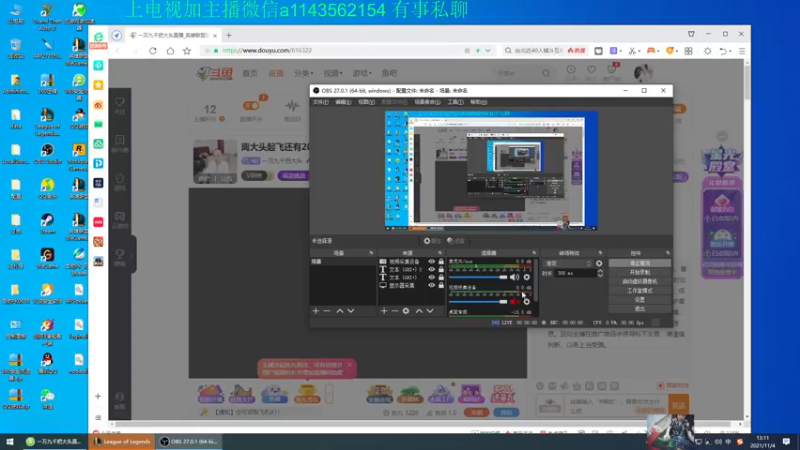Screen dimensions: 800x450
Task: Open the OBS transition type dropdown
Action: point(568,263)
